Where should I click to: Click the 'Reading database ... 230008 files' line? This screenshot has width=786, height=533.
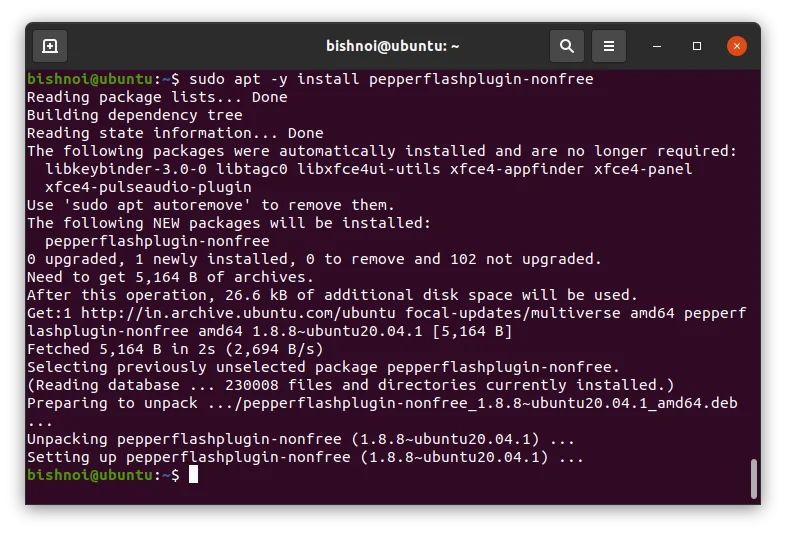(x=350, y=386)
